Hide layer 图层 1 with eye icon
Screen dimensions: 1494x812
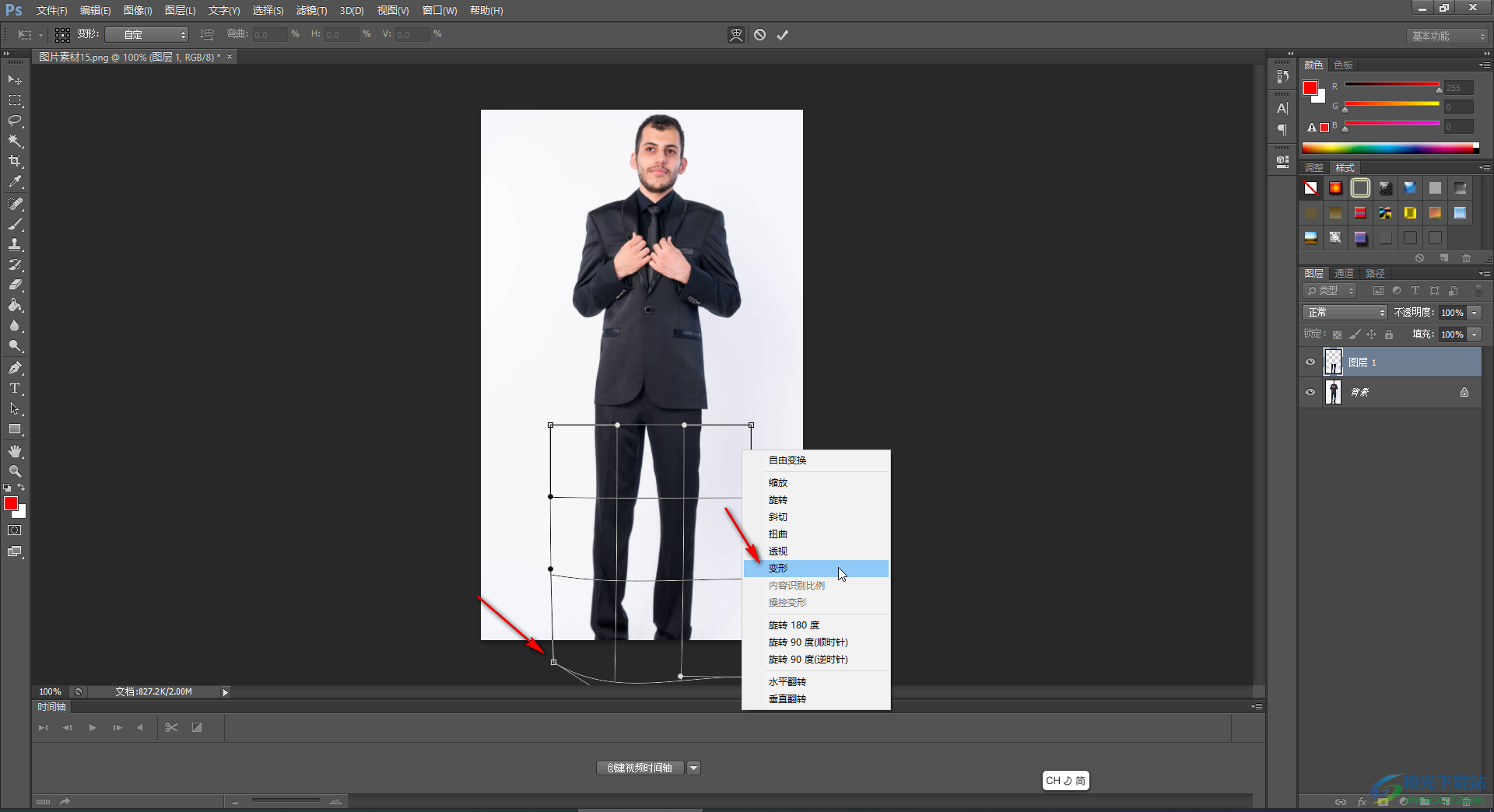1310,362
